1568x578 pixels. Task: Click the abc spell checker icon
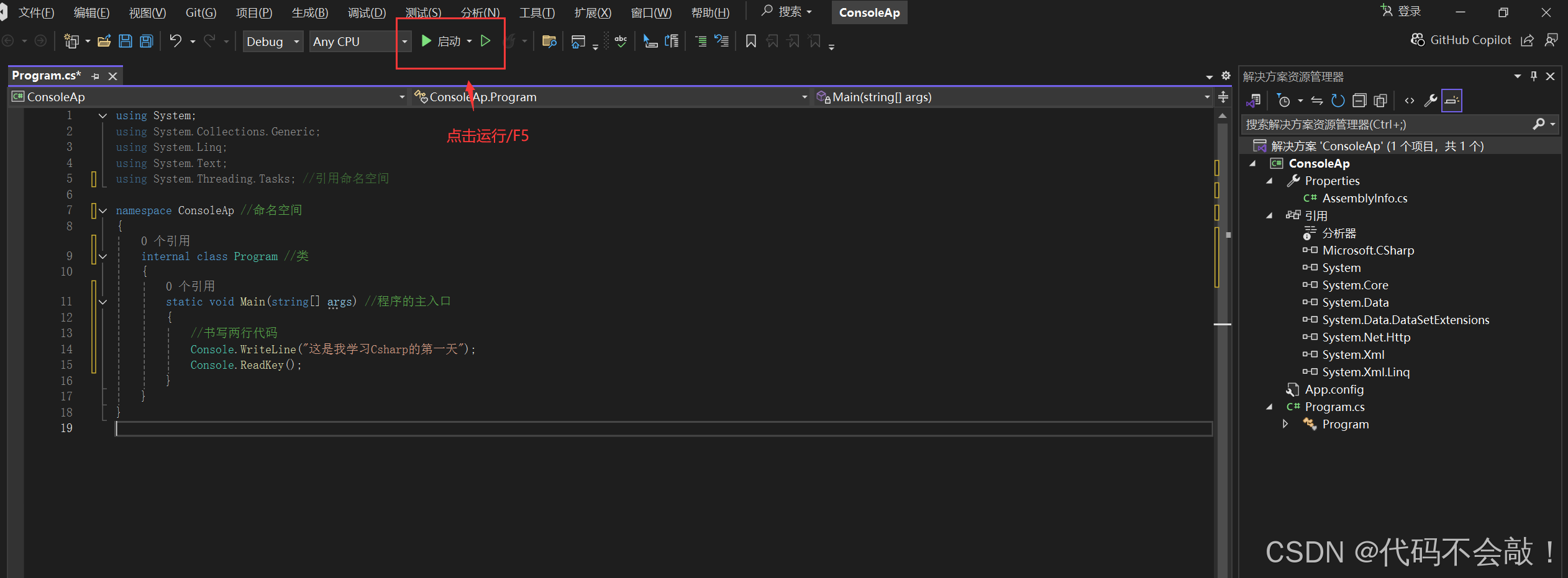pyautogui.click(x=621, y=42)
